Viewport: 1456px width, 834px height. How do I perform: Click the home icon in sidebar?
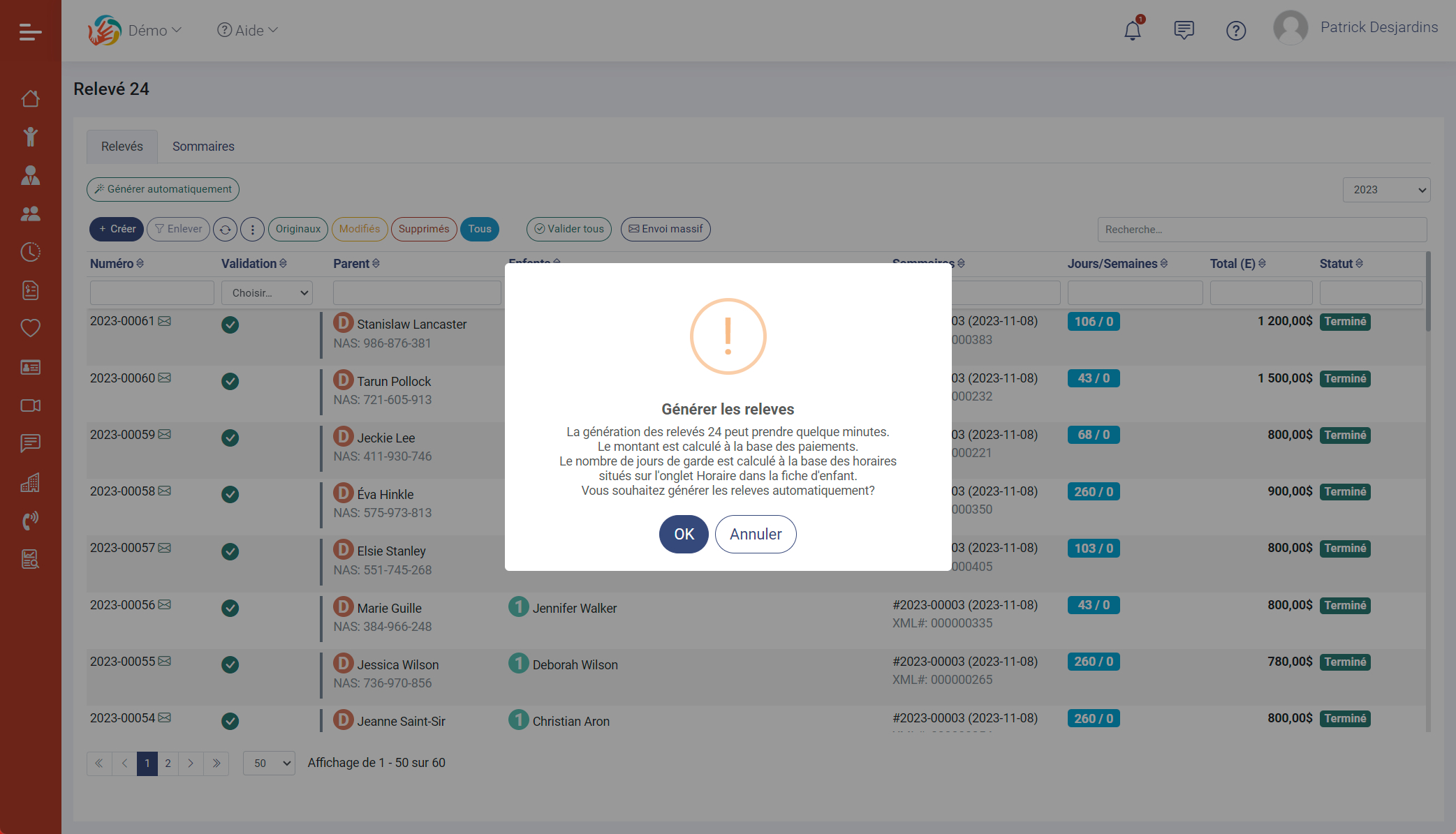30,99
